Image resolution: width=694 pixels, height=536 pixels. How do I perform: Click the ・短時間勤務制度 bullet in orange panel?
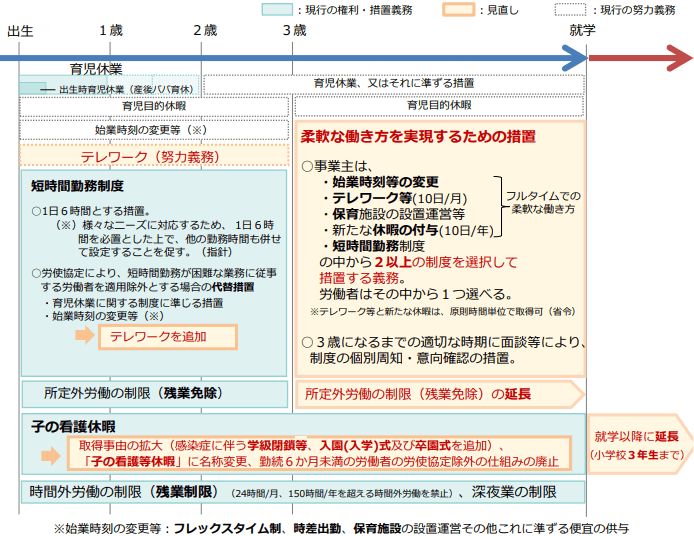click(373, 246)
